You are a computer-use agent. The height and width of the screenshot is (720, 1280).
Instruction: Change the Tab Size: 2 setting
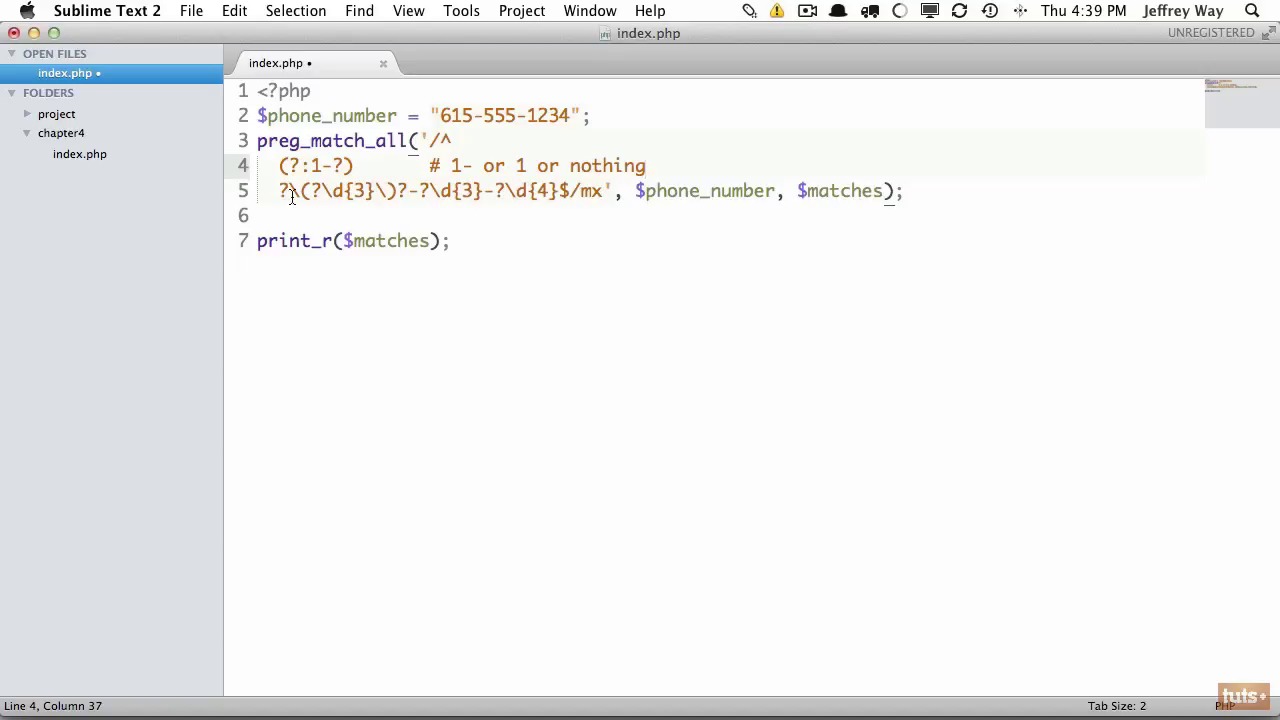tap(1117, 706)
